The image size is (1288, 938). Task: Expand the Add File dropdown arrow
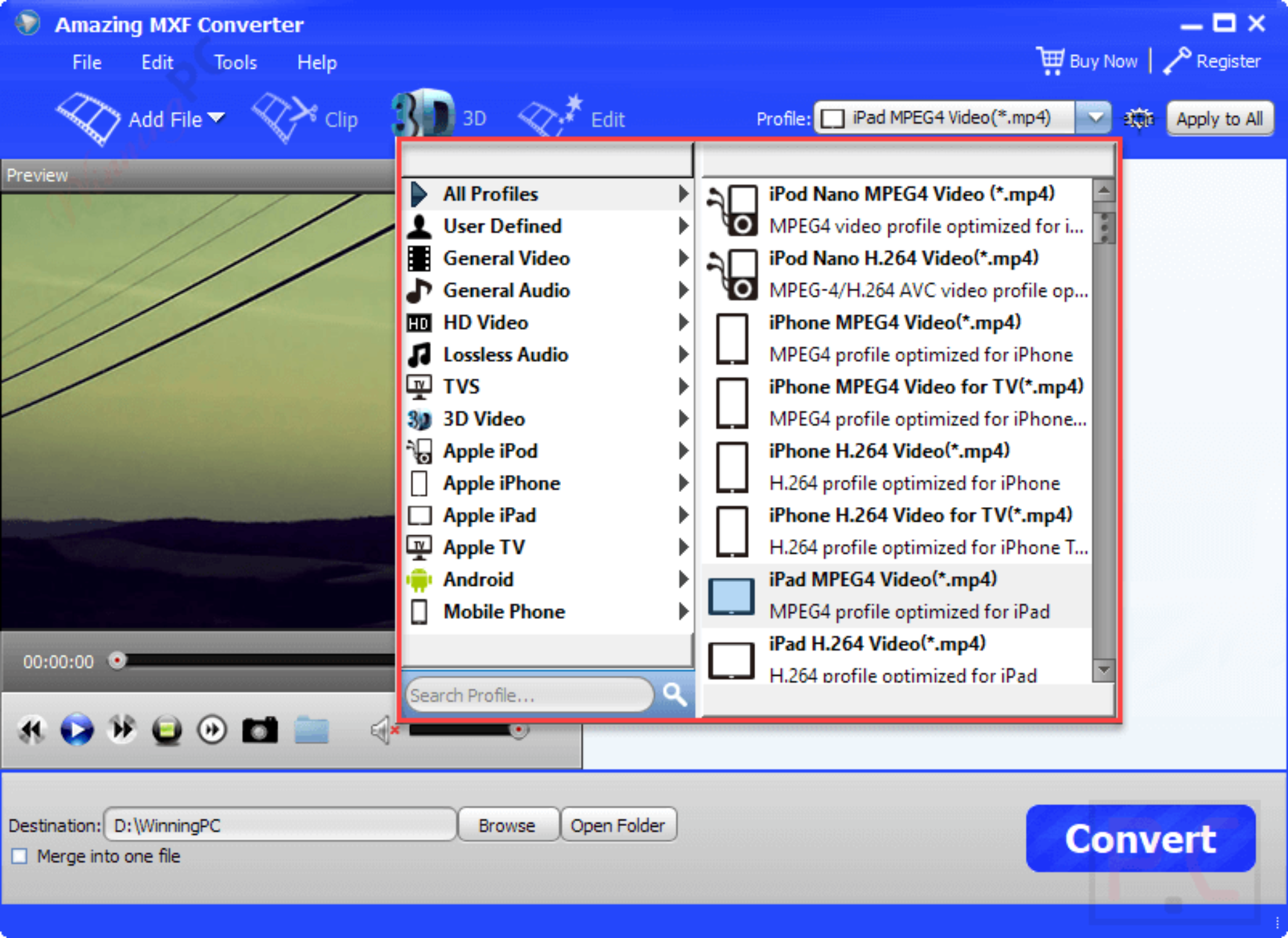tap(216, 118)
